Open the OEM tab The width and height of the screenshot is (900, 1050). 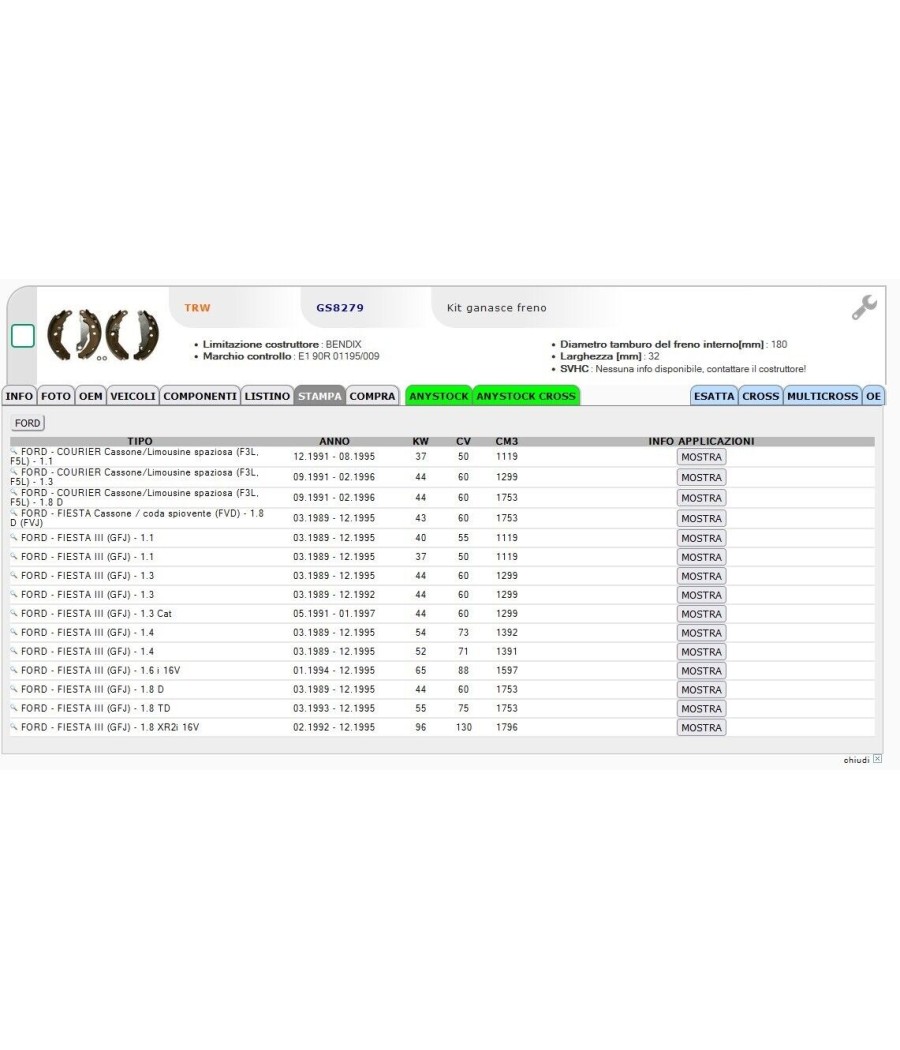click(x=90, y=396)
